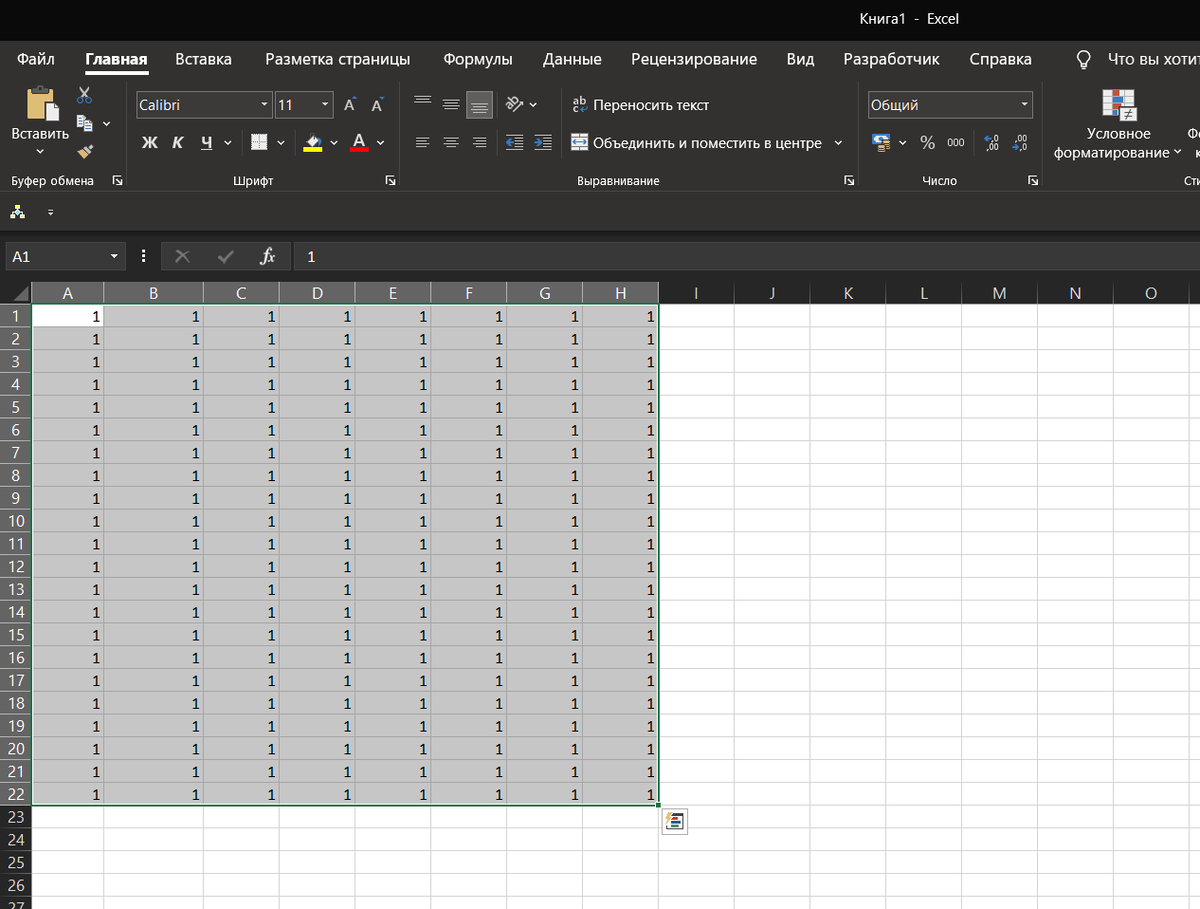Center text horizontally
1200x909 pixels.
coord(451,143)
